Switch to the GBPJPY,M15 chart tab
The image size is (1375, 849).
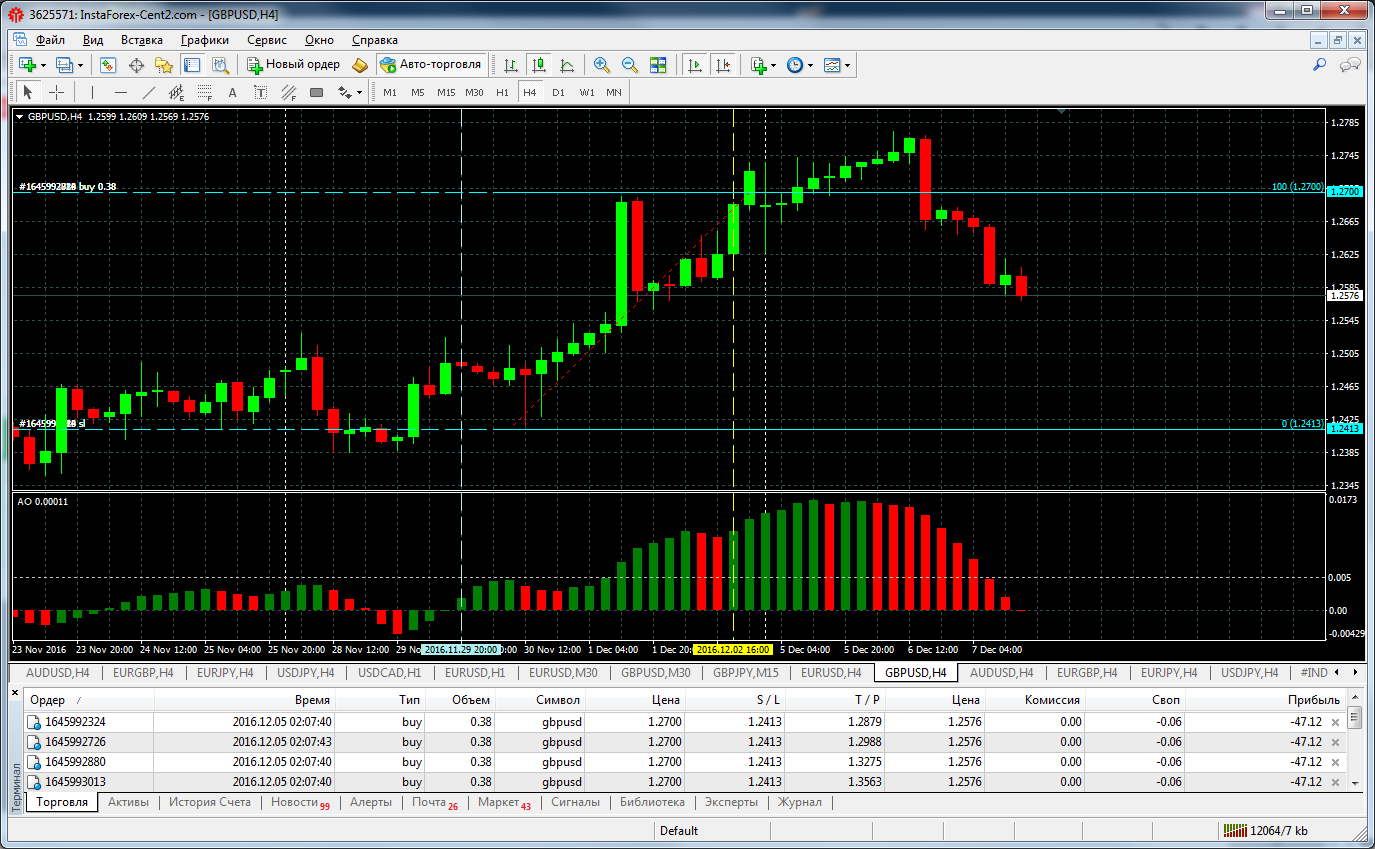point(746,672)
